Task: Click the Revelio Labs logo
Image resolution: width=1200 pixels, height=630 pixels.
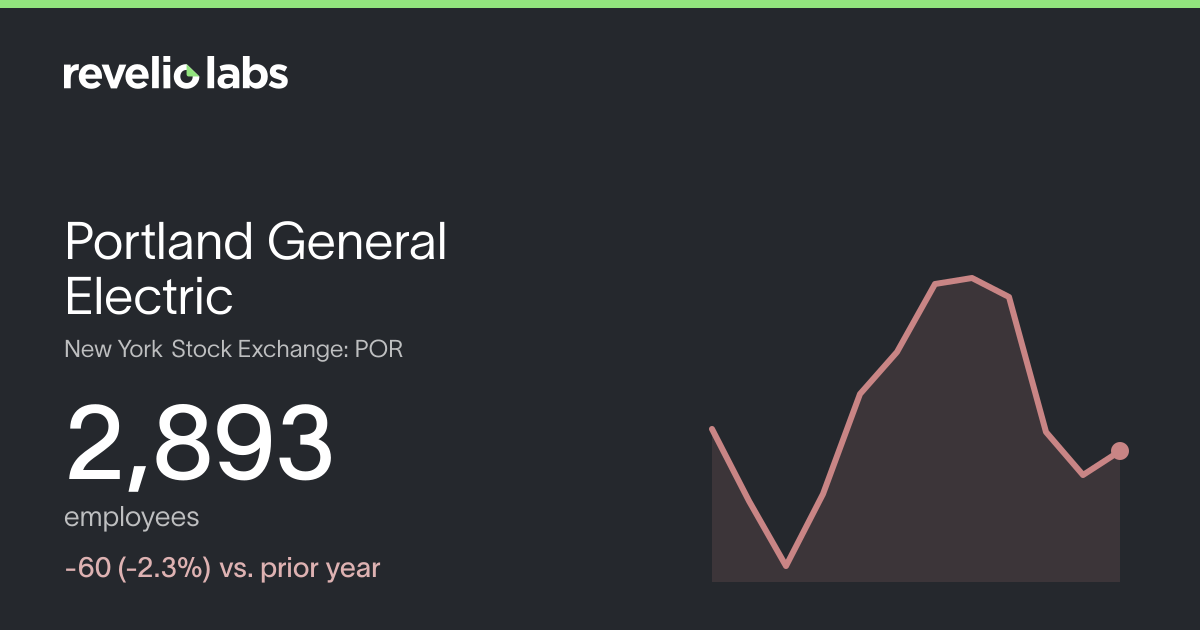Action: coord(176,73)
